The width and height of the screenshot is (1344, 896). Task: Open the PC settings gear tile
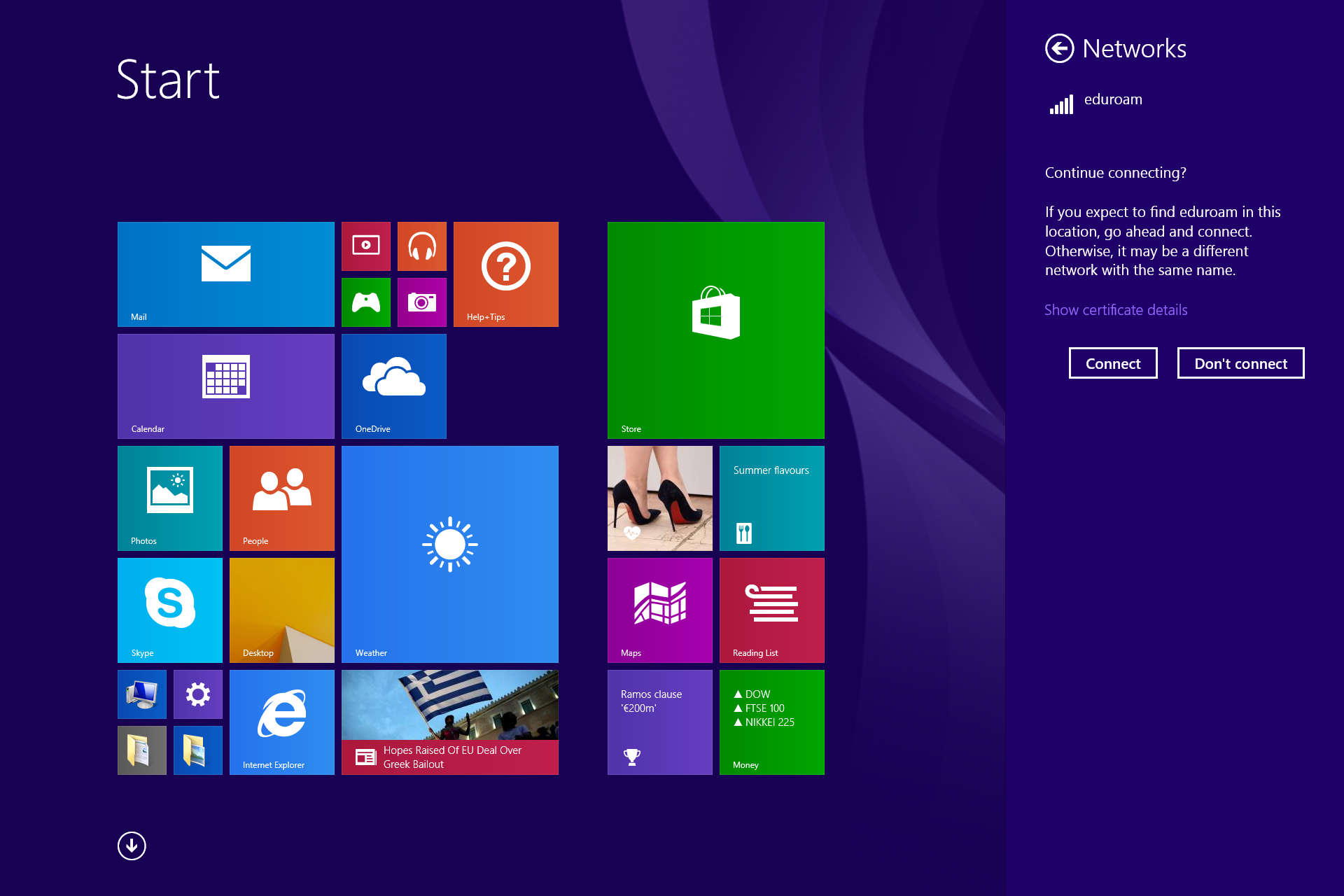[198, 694]
